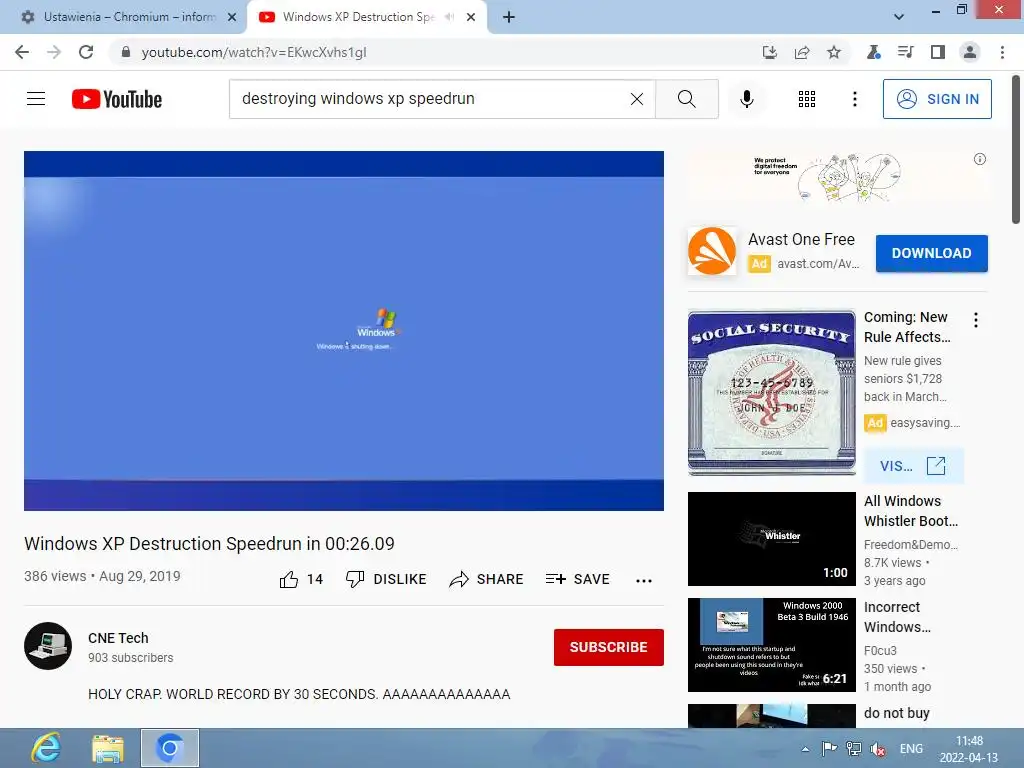Open File Explorer from the taskbar
1024x768 pixels.
tap(108, 748)
